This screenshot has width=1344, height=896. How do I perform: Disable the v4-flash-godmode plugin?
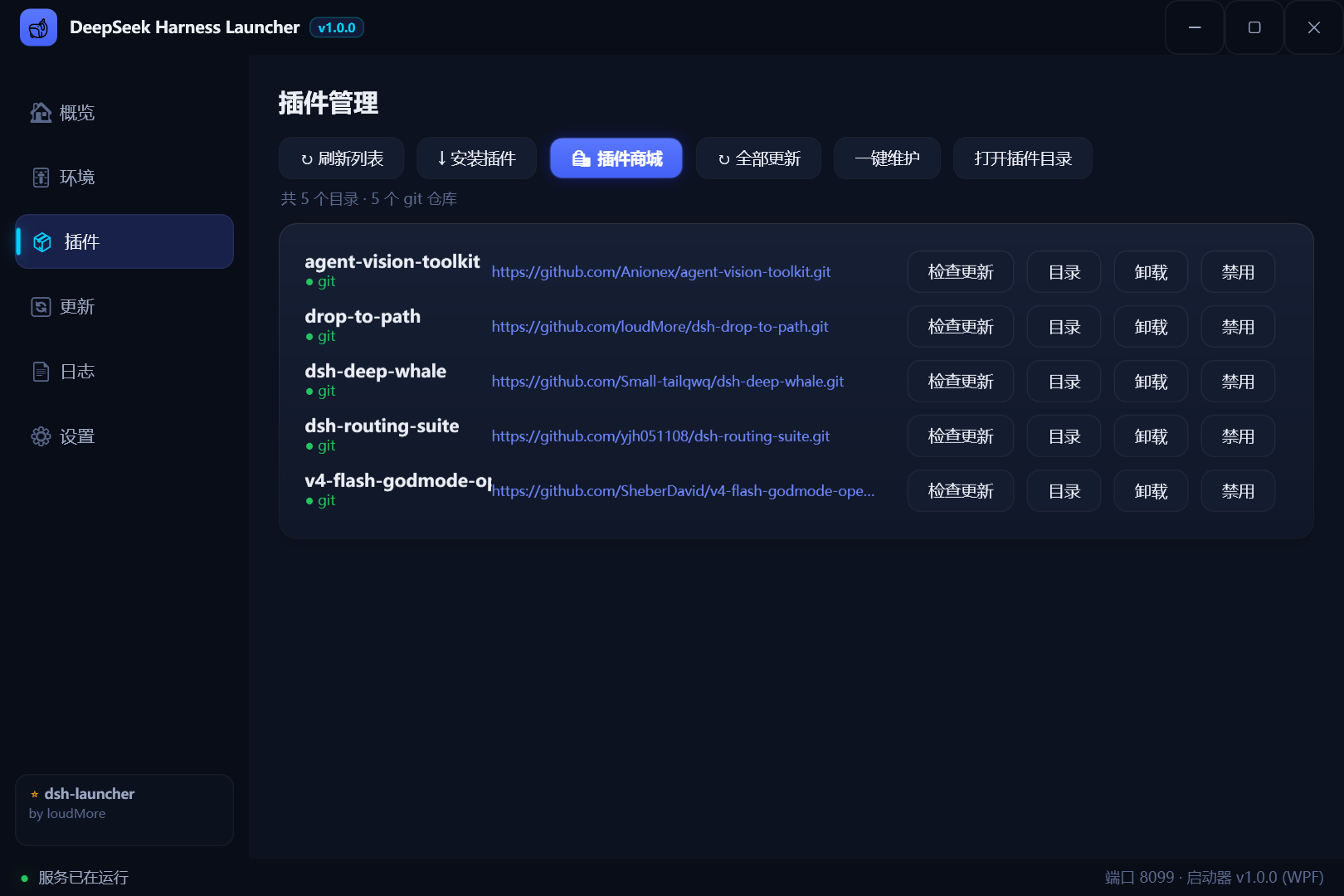(1238, 491)
